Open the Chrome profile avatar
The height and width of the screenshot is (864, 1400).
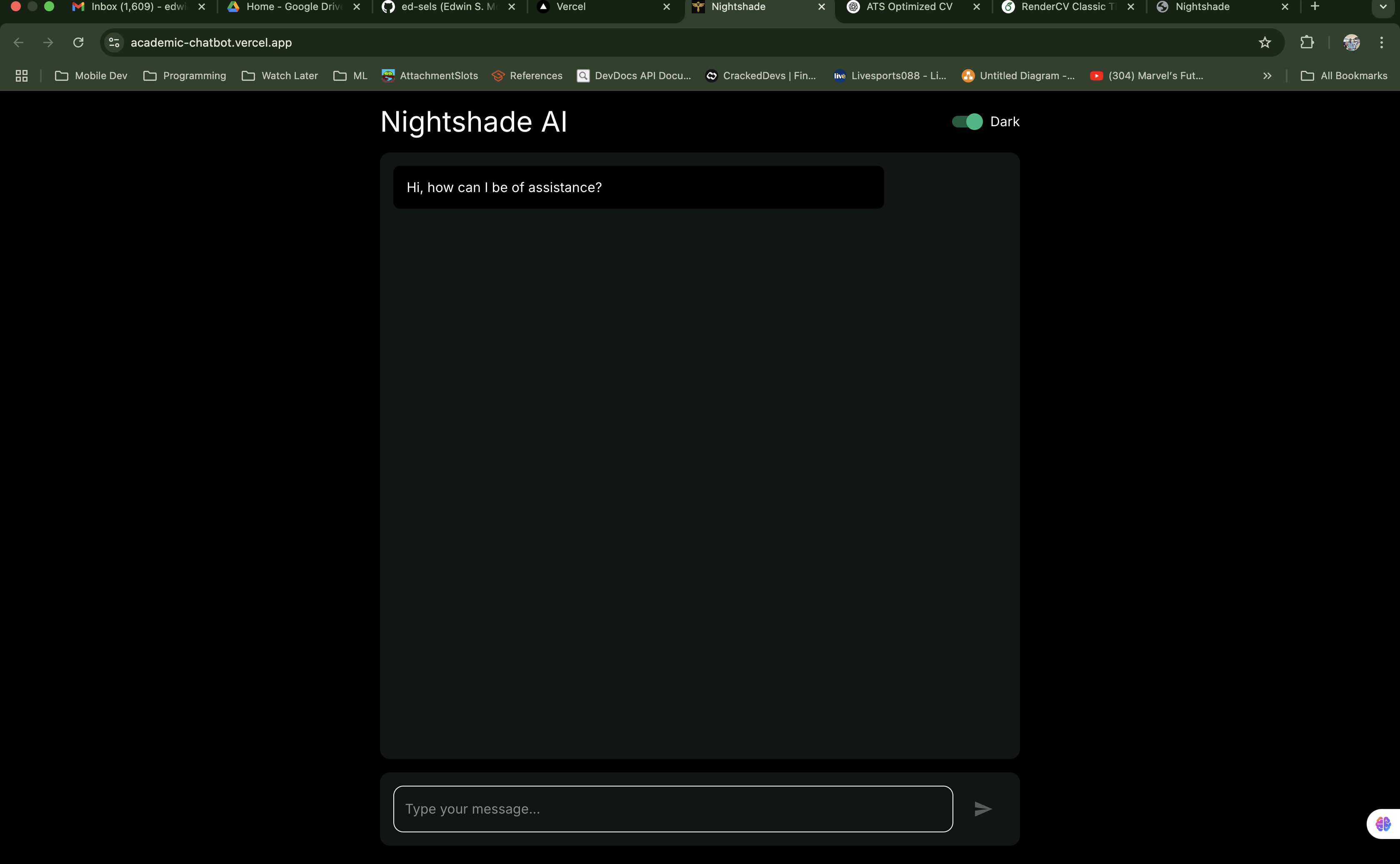coord(1351,42)
